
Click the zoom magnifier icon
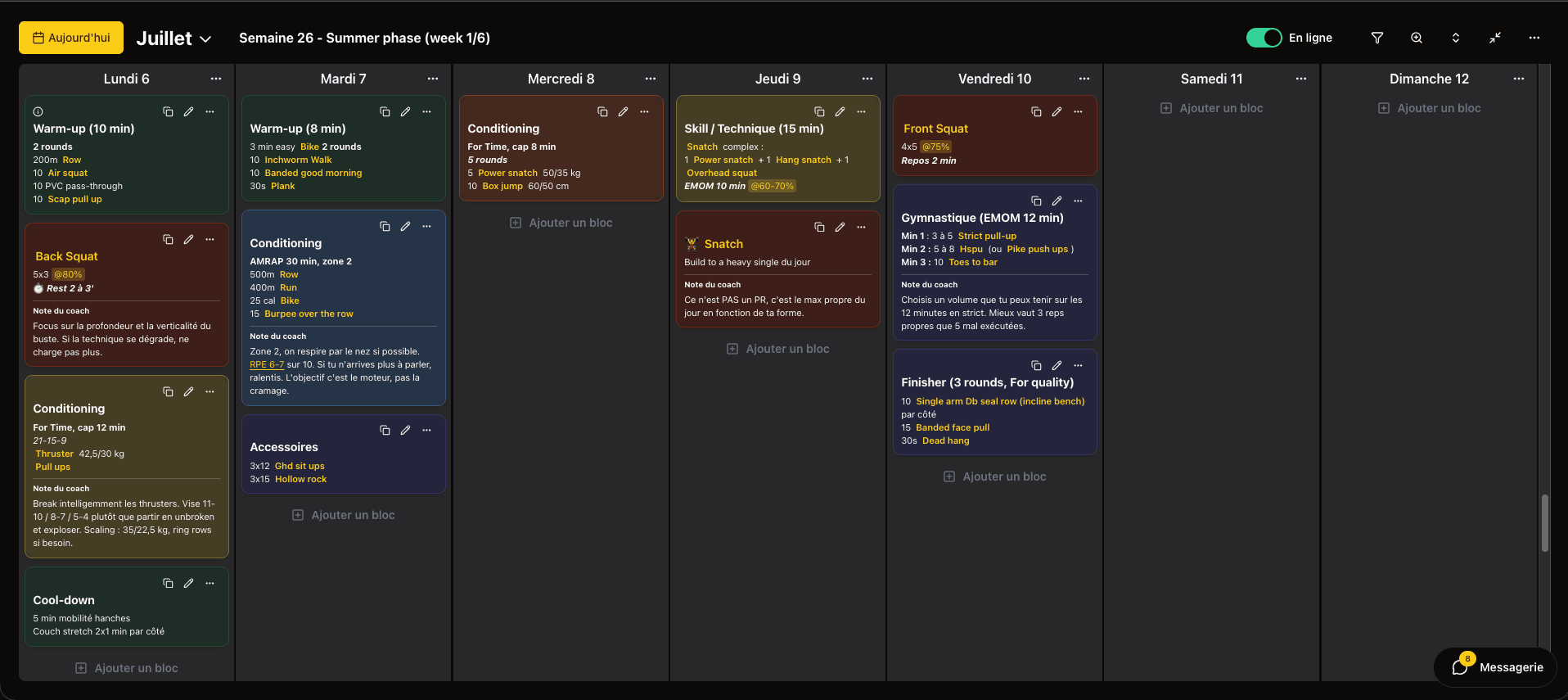tap(1417, 38)
